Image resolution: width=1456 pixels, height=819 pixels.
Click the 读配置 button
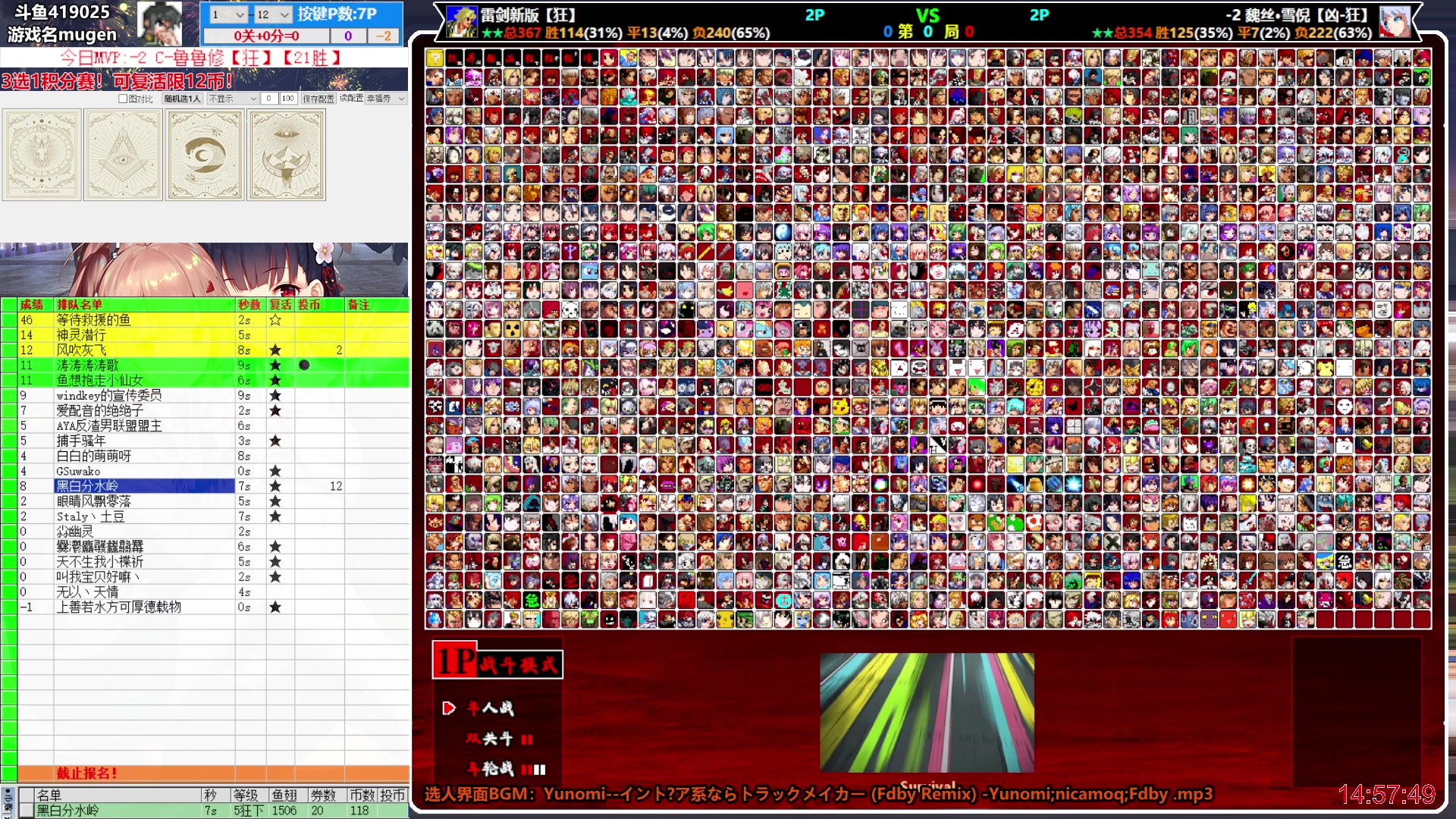tap(351, 99)
